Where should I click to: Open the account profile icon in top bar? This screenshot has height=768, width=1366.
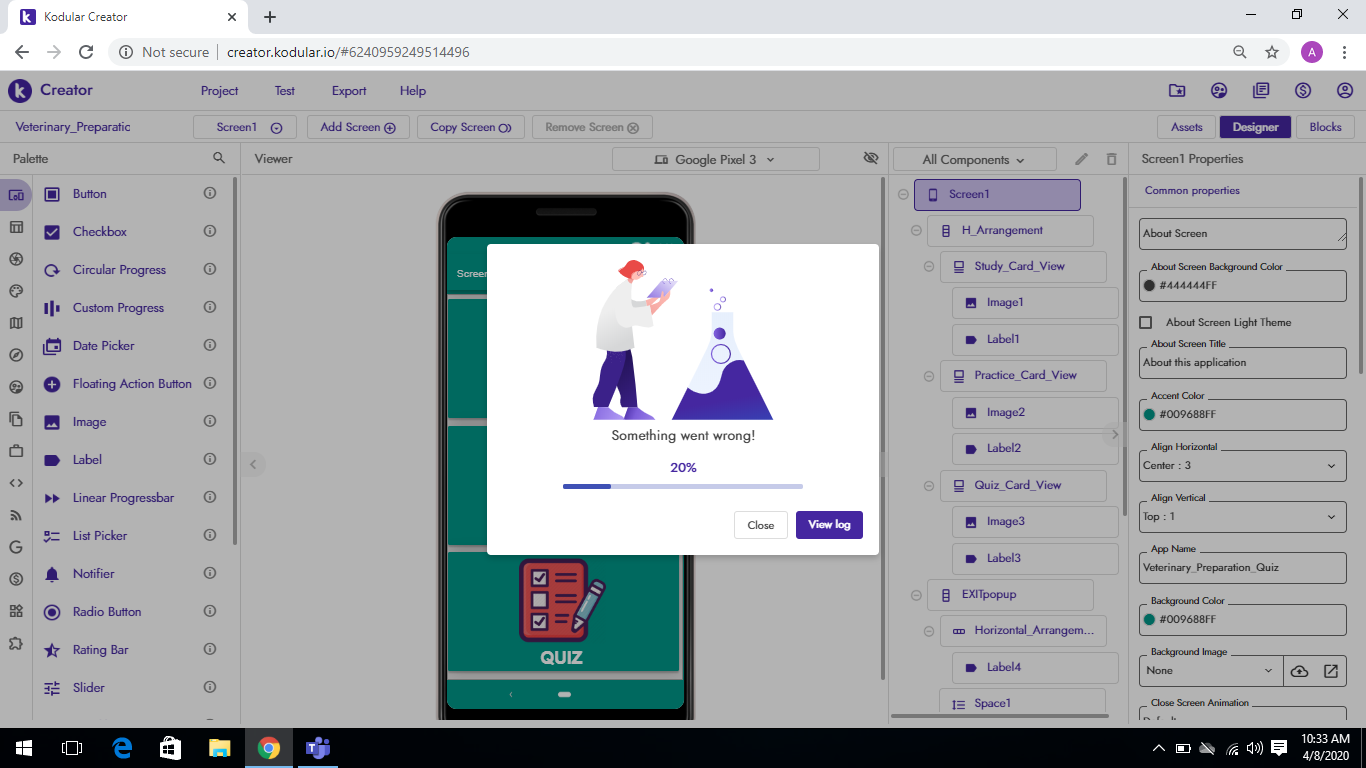[x=1344, y=90]
